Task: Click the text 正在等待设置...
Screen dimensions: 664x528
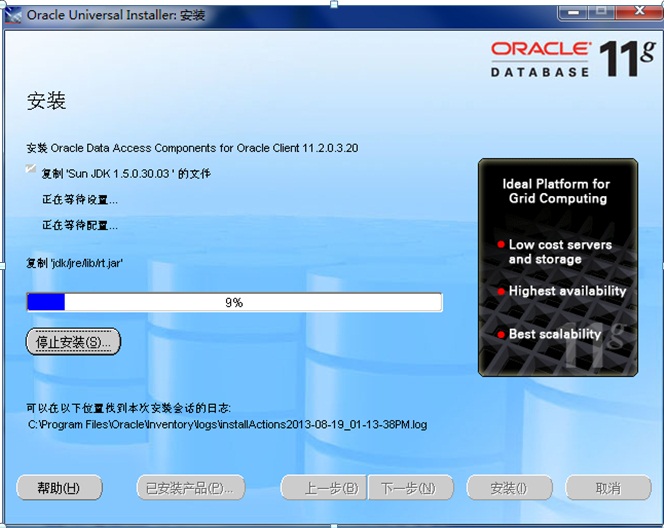Action: [x=80, y=199]
